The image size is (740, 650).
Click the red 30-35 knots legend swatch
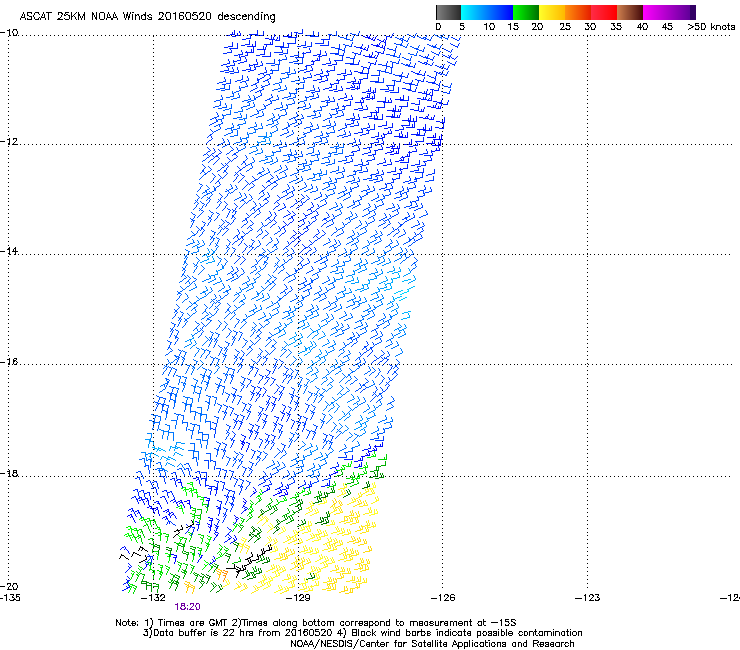click(604, 12)
